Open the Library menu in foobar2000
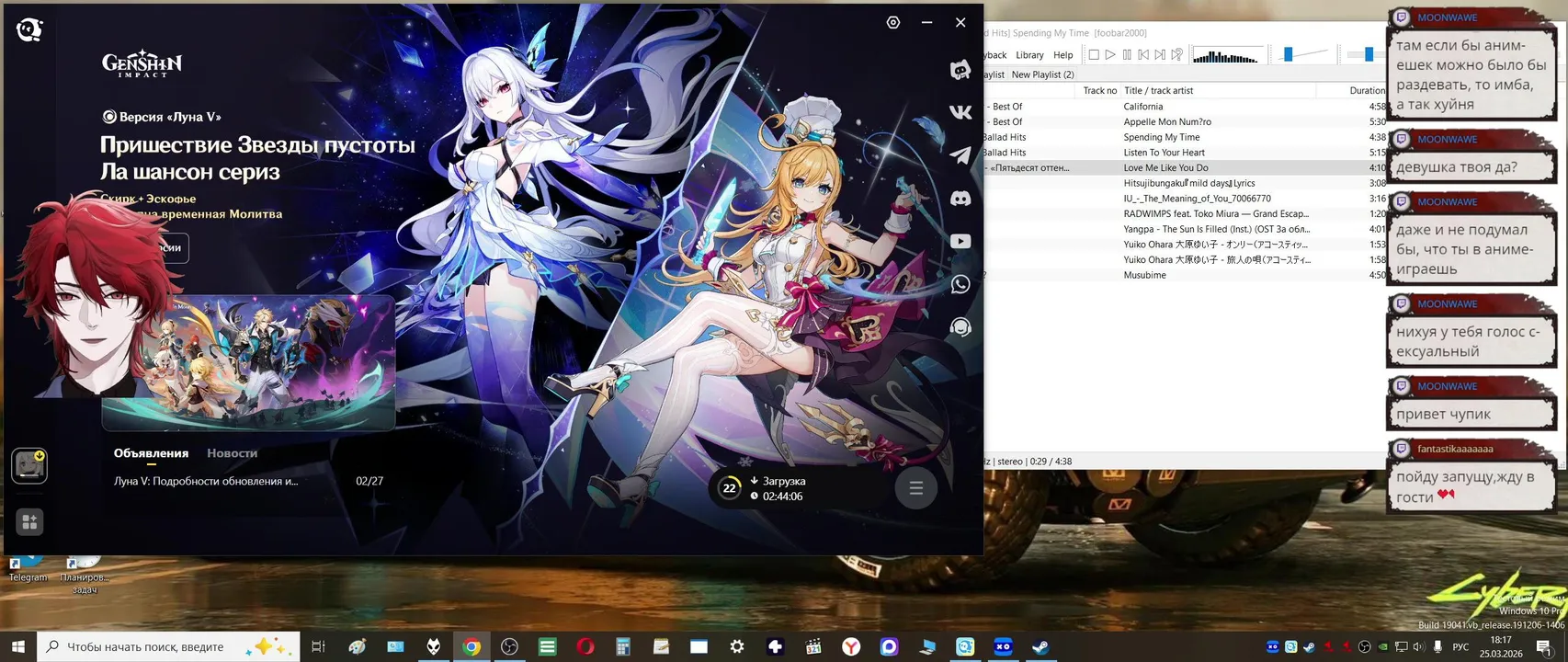This screenshot has width=1568, height=662. pos(1029,55)
